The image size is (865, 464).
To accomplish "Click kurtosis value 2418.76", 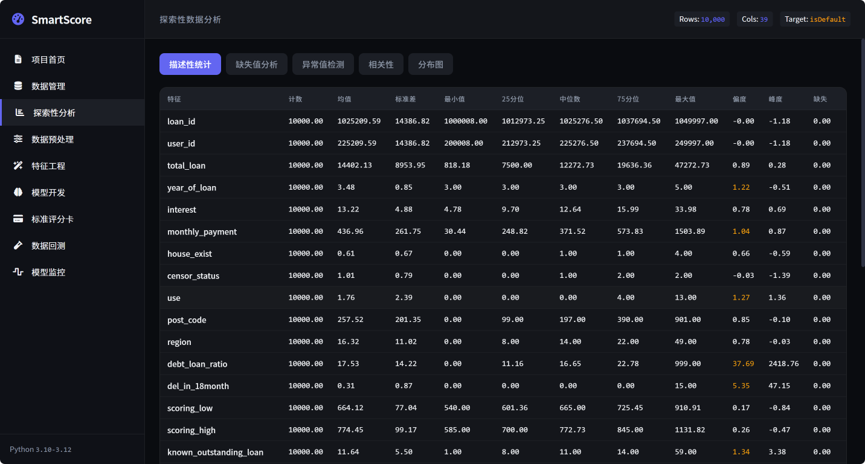I will [783, 364].
